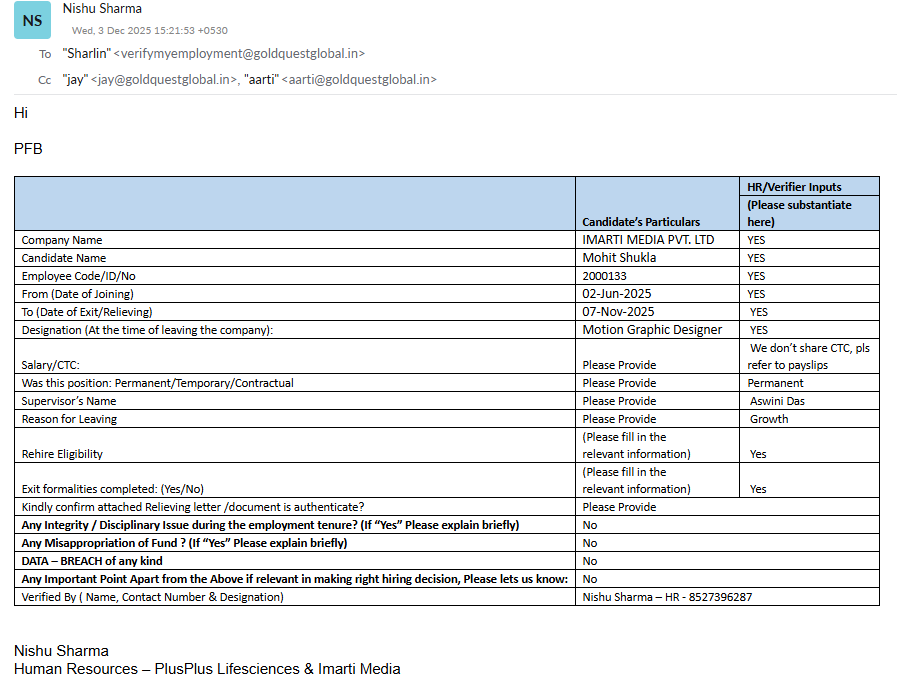Click the Cc address jay@goldquestglobal.in
The image size is (897, 696).
(164, 79)
